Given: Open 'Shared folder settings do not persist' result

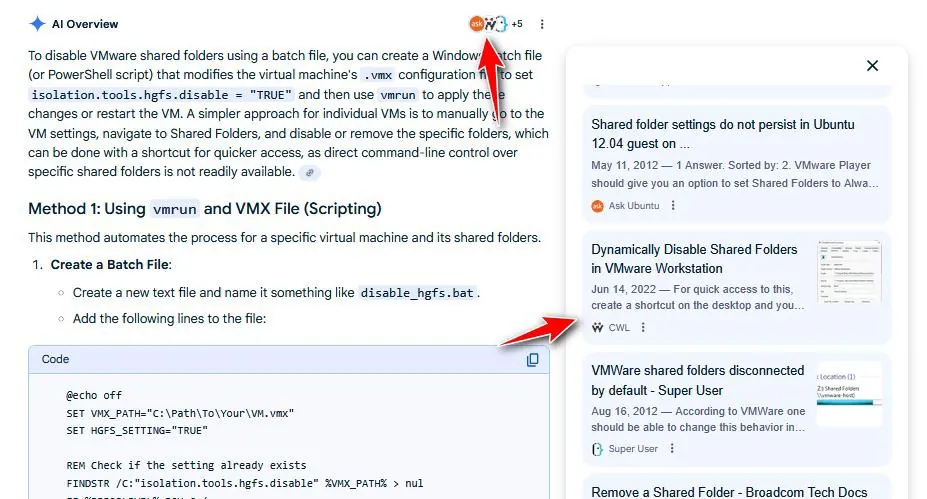Looking at the screenshot, I should coord(722,134).
